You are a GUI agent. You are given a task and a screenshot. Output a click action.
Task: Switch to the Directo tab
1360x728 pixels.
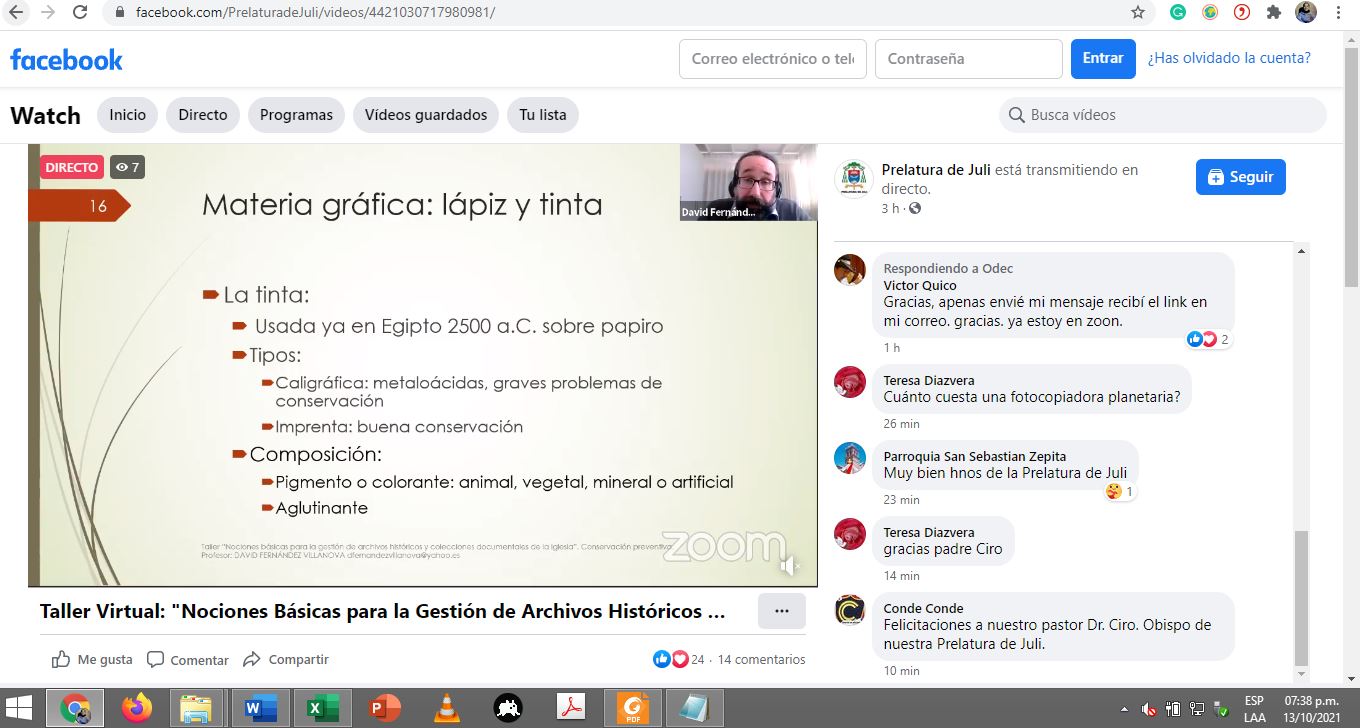tap(203, 115)
